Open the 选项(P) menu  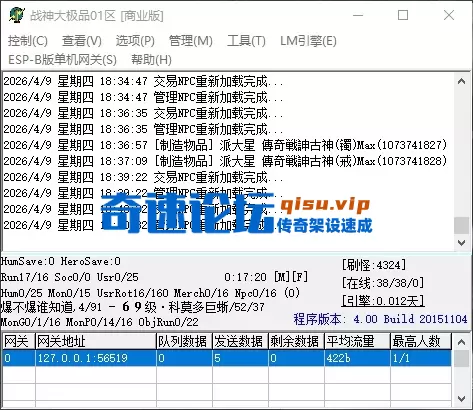point(135,41)
